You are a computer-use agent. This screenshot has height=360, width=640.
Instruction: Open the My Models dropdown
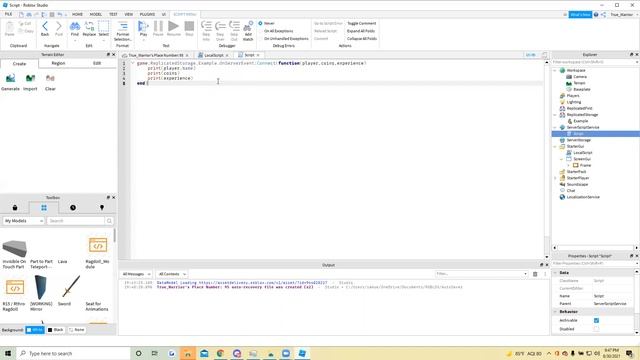[x=24, y=221]
